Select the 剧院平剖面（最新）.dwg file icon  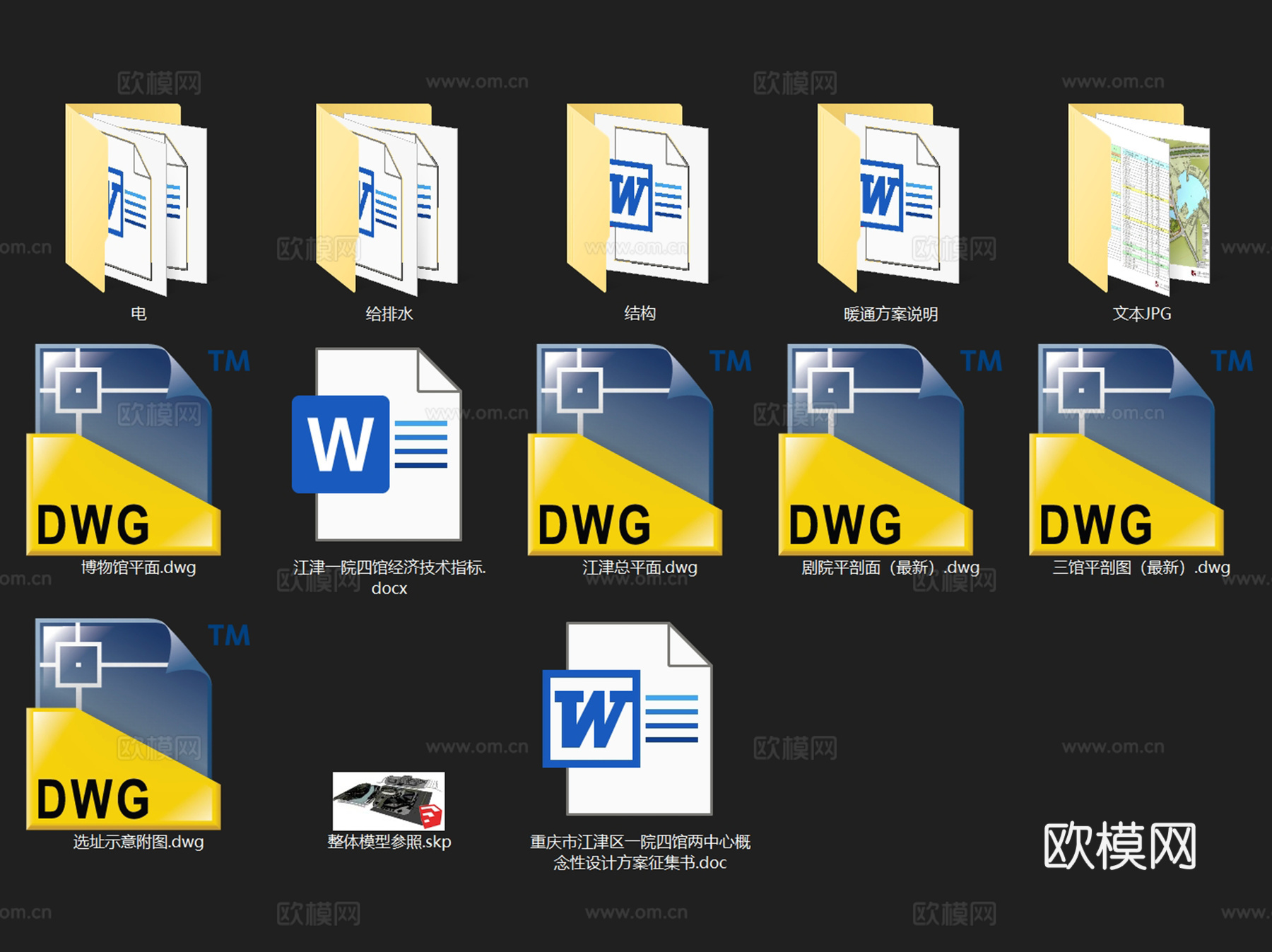pos(890,449)
